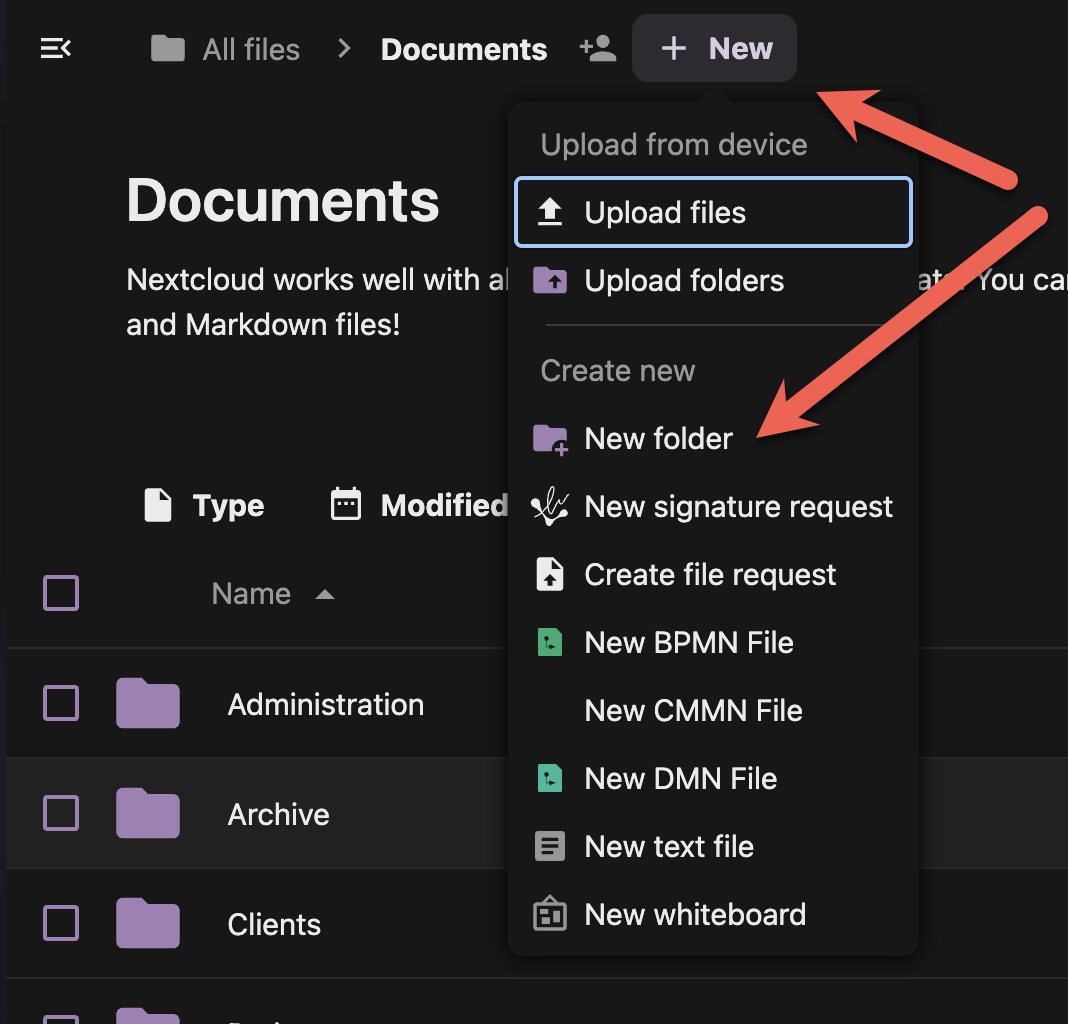
Task: Navigate to All files breadcrumb
Action: coord(250,49)
